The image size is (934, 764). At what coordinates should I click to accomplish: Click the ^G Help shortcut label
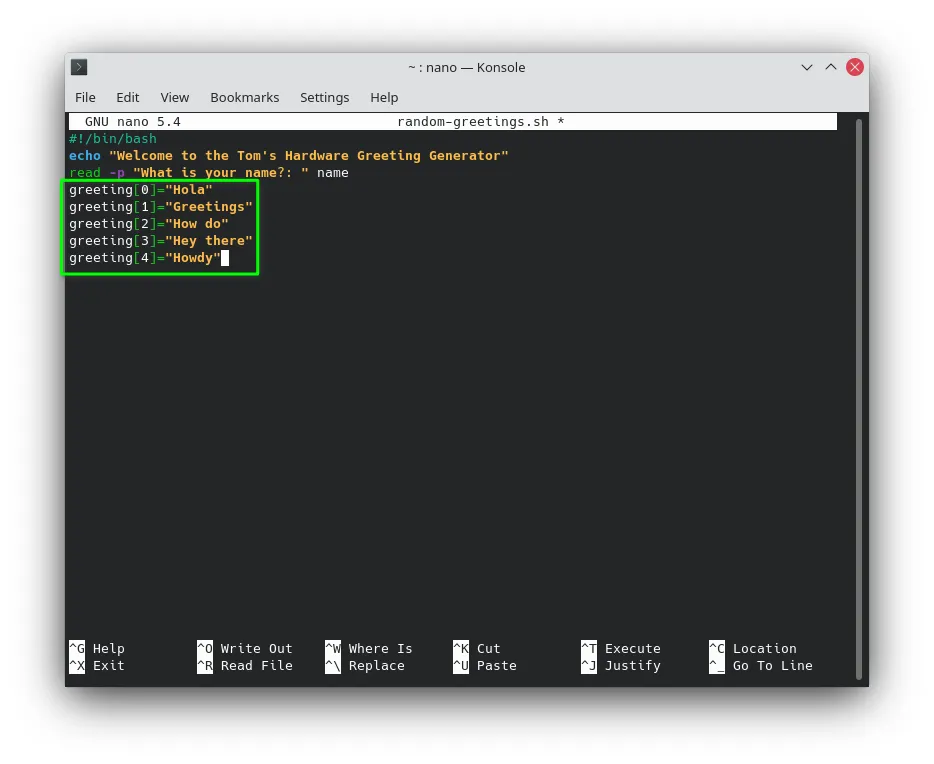point(97,648)
